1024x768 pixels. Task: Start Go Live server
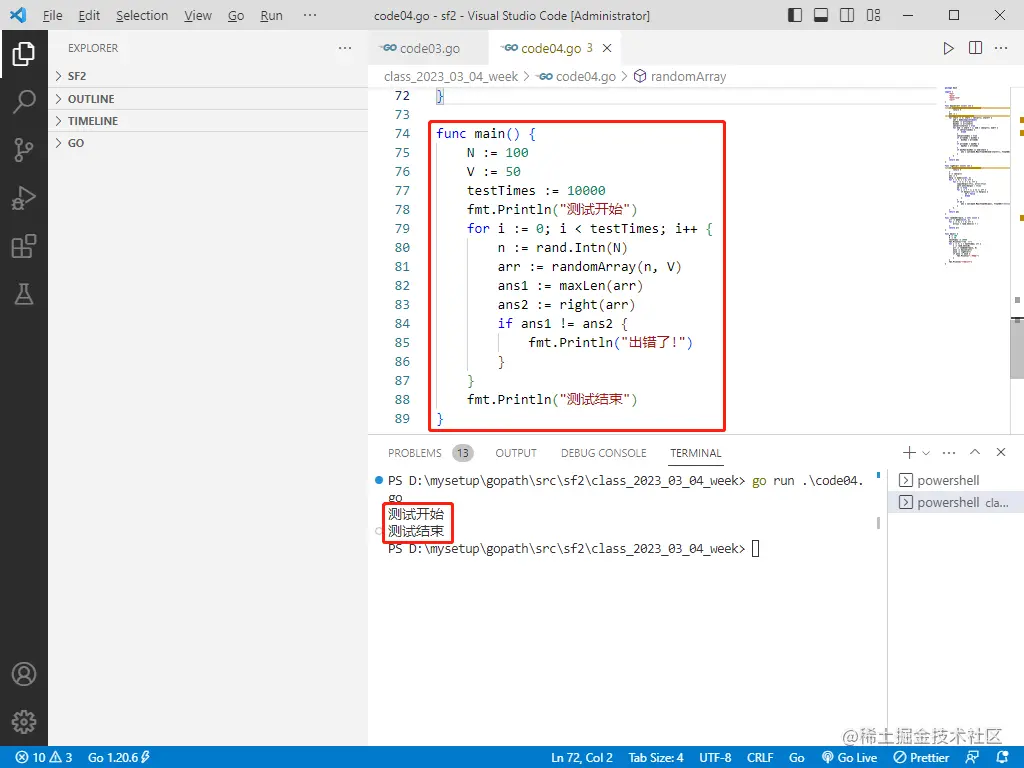[x=849, y=758]
